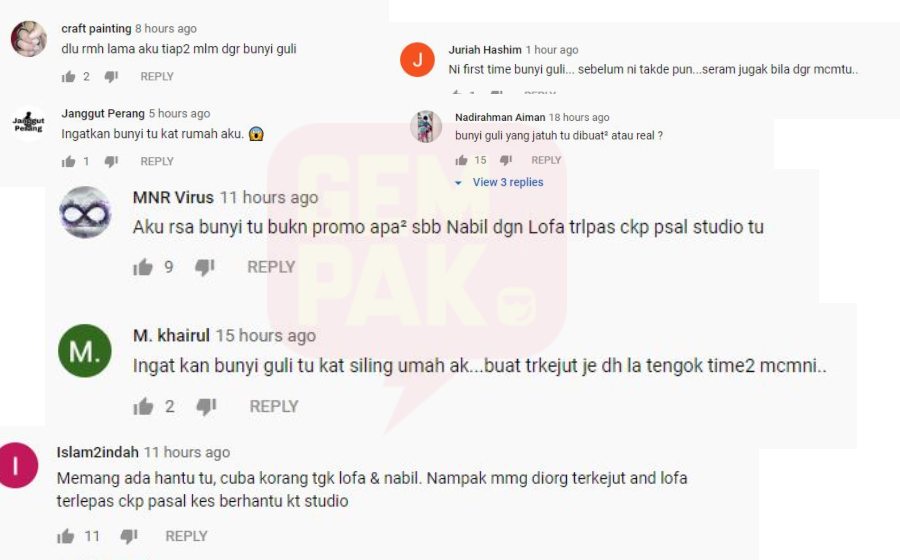Dislike craft painting's comment
The image size is (900, 560).
(111, 76)
